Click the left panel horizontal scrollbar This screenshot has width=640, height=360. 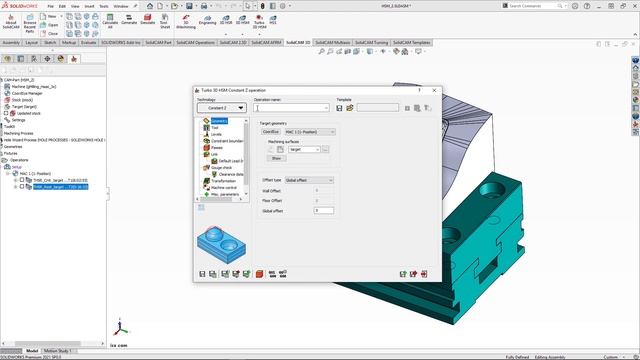point(52,343)
